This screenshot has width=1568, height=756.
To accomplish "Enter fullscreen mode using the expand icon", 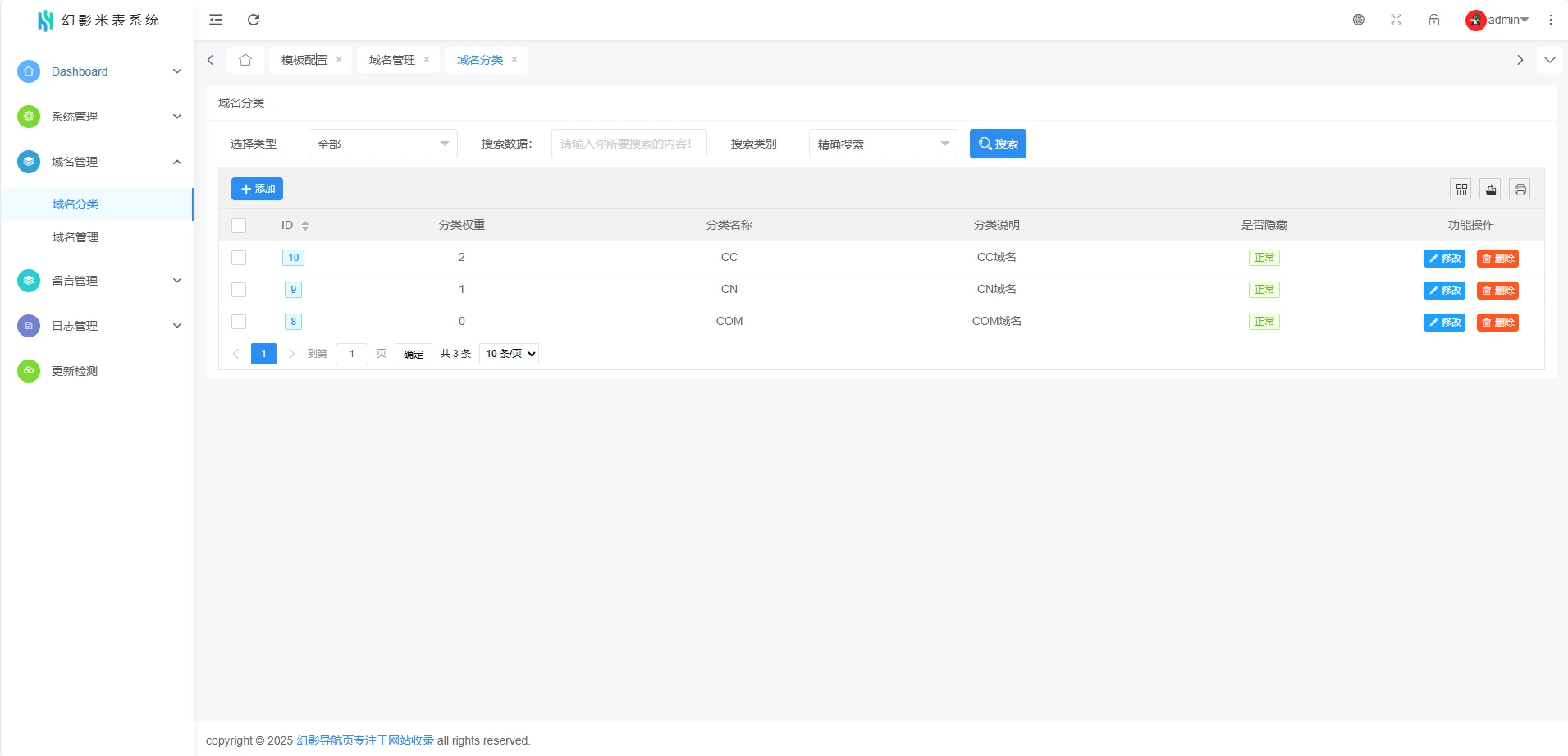I will (x=1397, y=20).
